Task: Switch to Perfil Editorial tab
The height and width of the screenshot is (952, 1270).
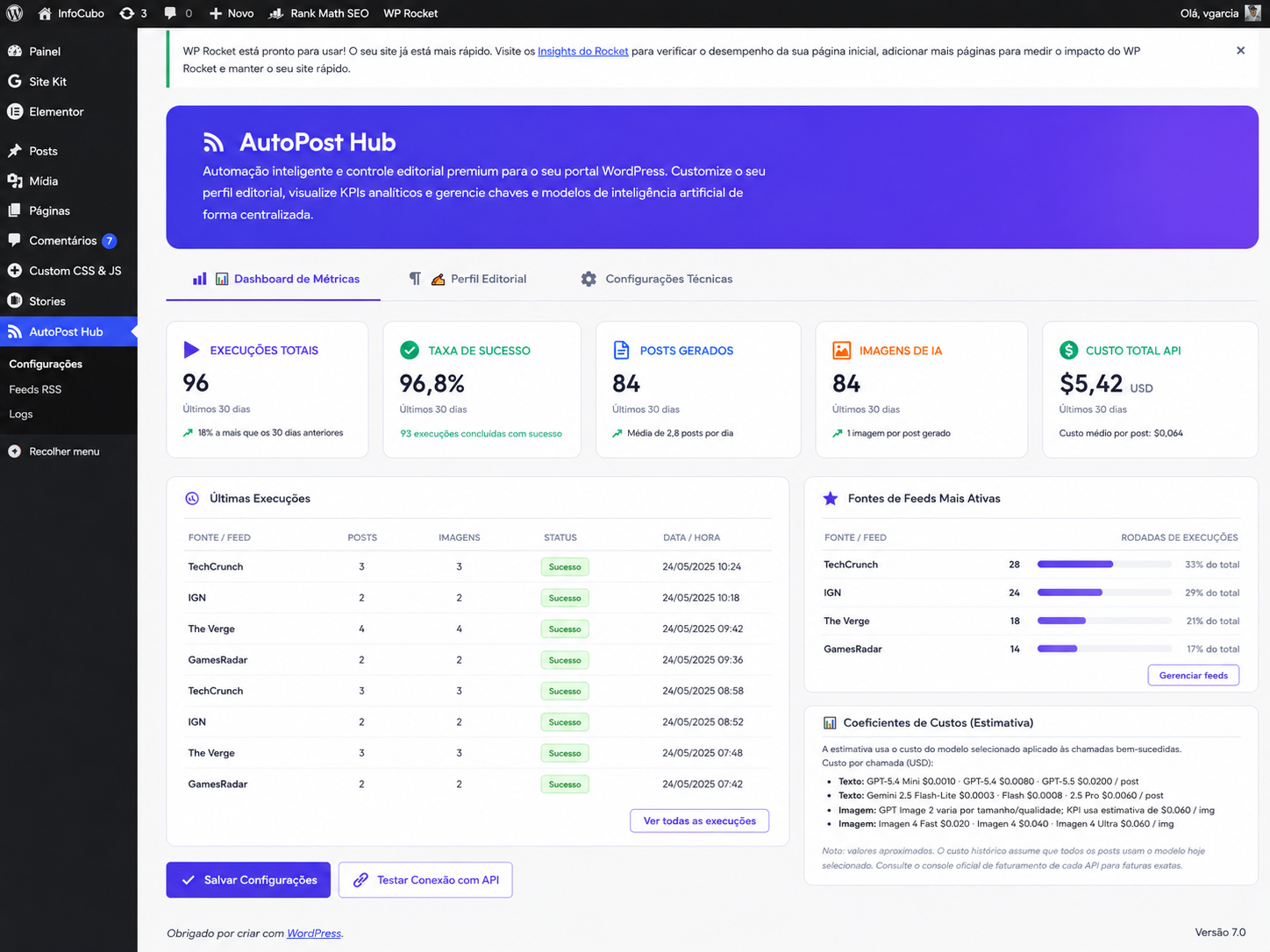Action: (x=467, y=279)
